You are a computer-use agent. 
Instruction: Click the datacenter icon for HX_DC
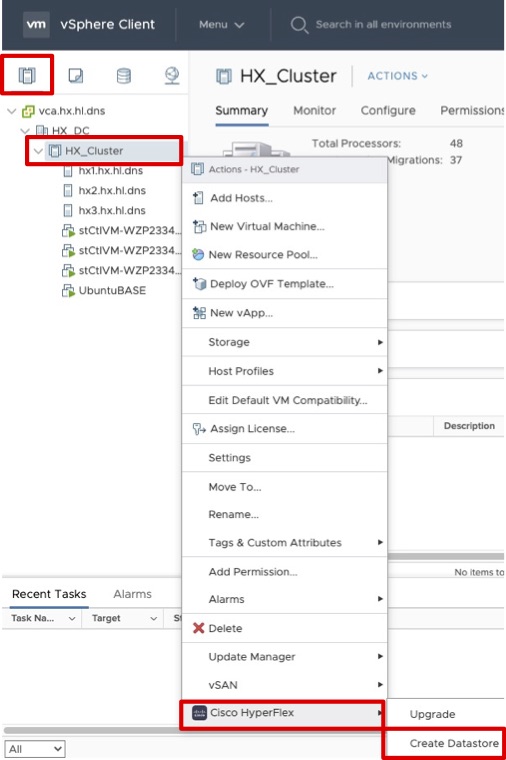pos(42,130)
